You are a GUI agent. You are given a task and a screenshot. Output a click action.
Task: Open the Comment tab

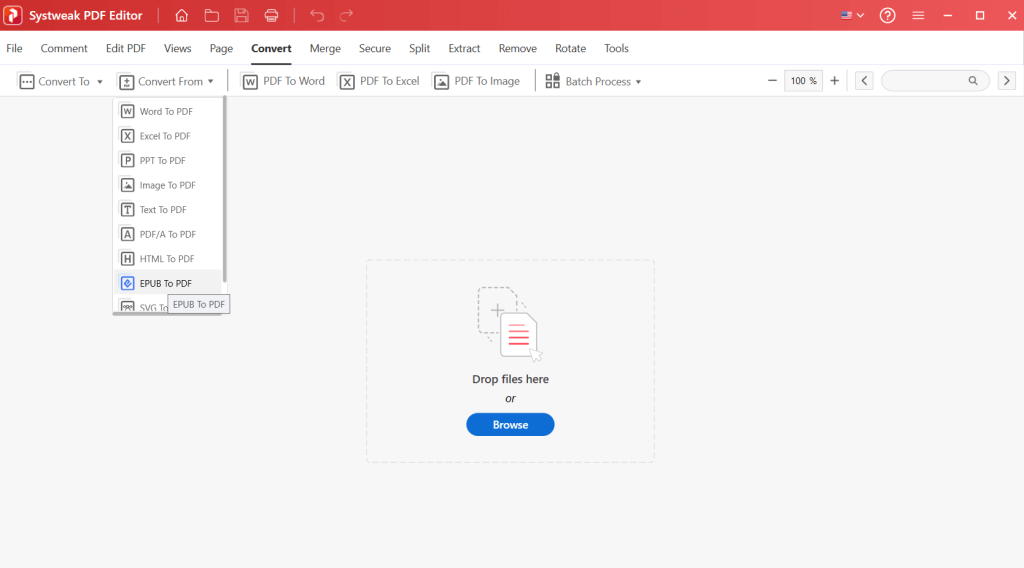pos(64,48)
